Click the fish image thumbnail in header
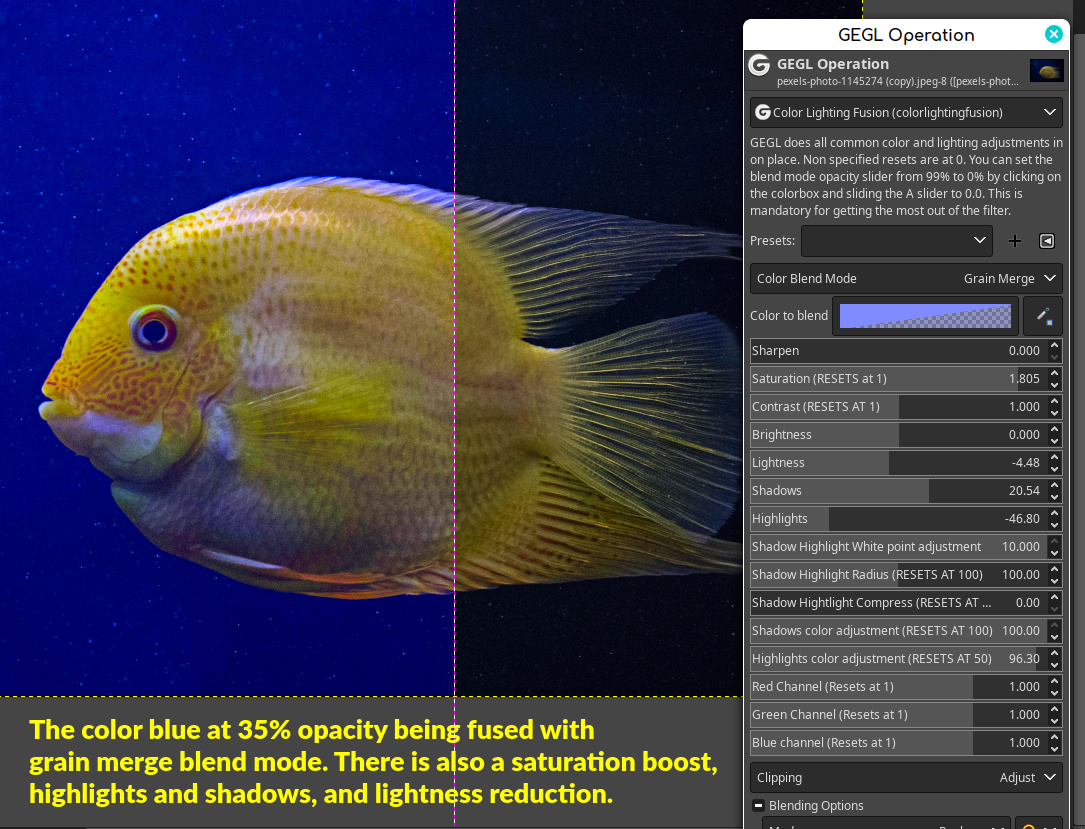 (x=1046, y=71)
